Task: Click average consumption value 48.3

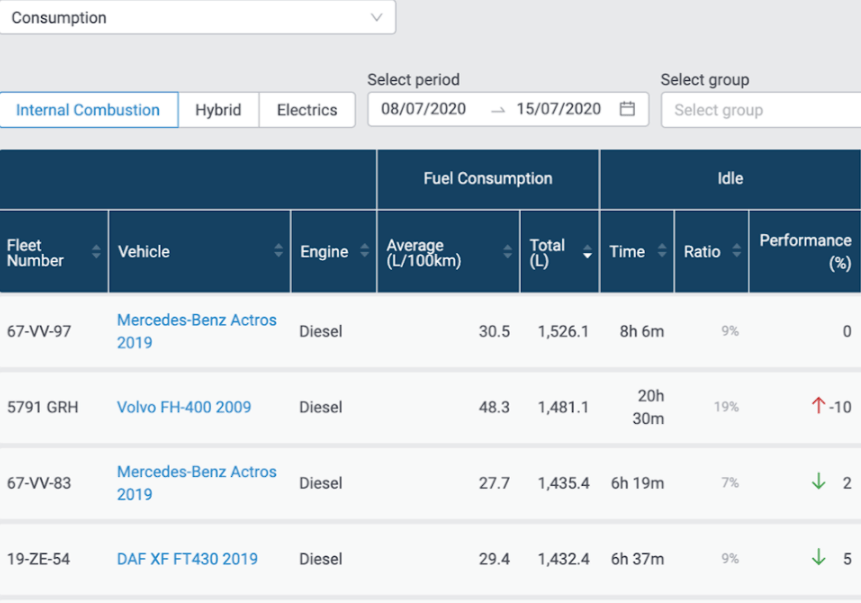Action: tap(494, 407)
